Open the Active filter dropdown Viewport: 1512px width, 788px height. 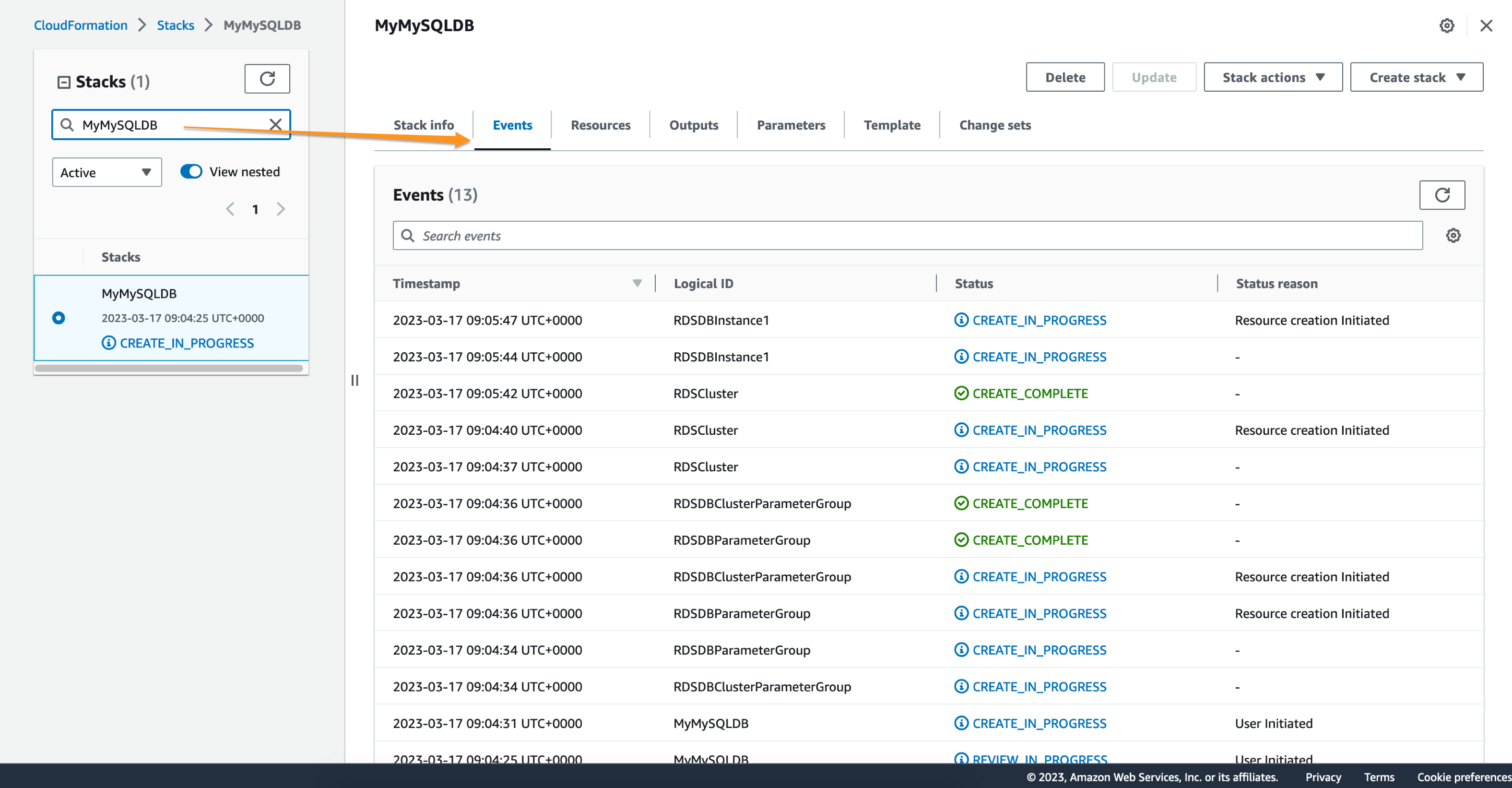coord(107,172)
